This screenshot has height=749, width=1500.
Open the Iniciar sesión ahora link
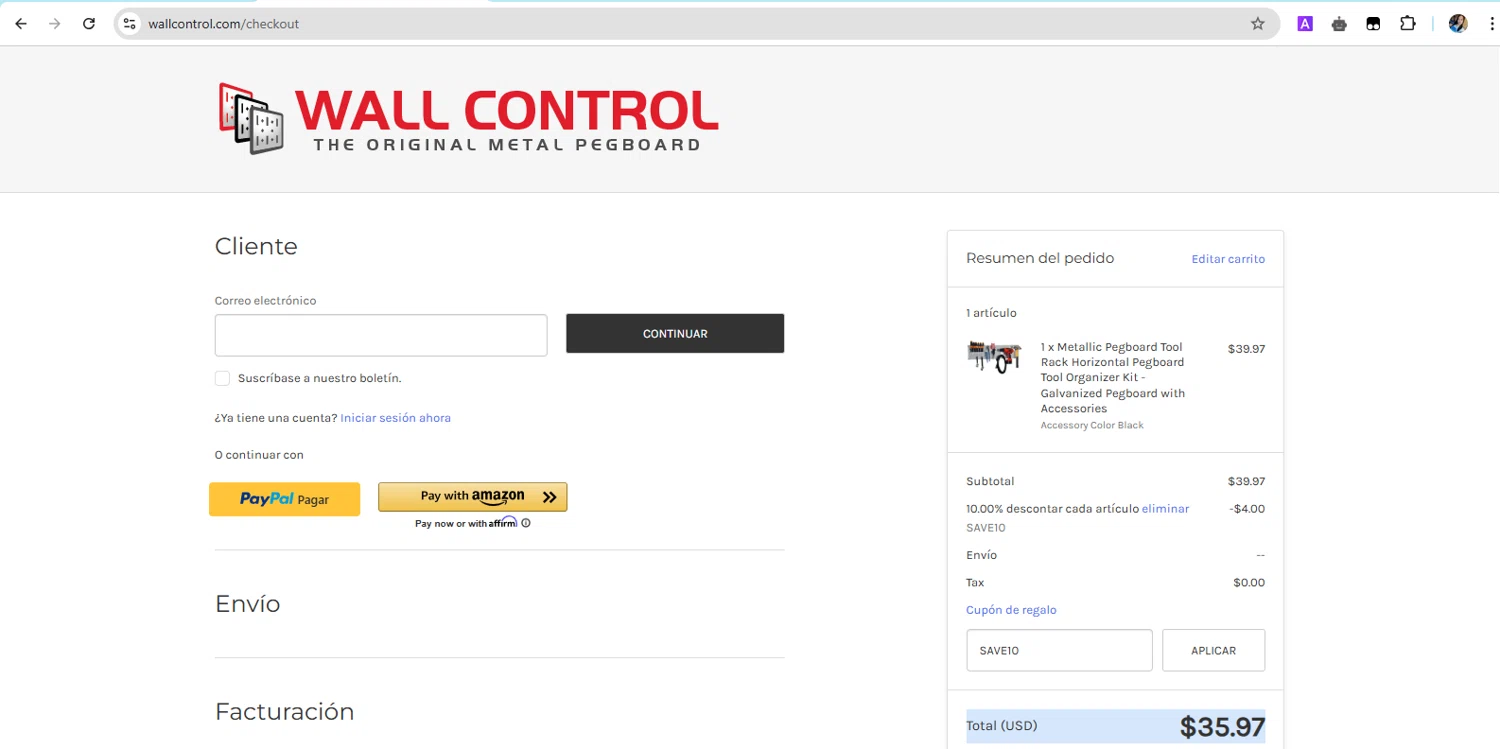(x=395, y=418)
